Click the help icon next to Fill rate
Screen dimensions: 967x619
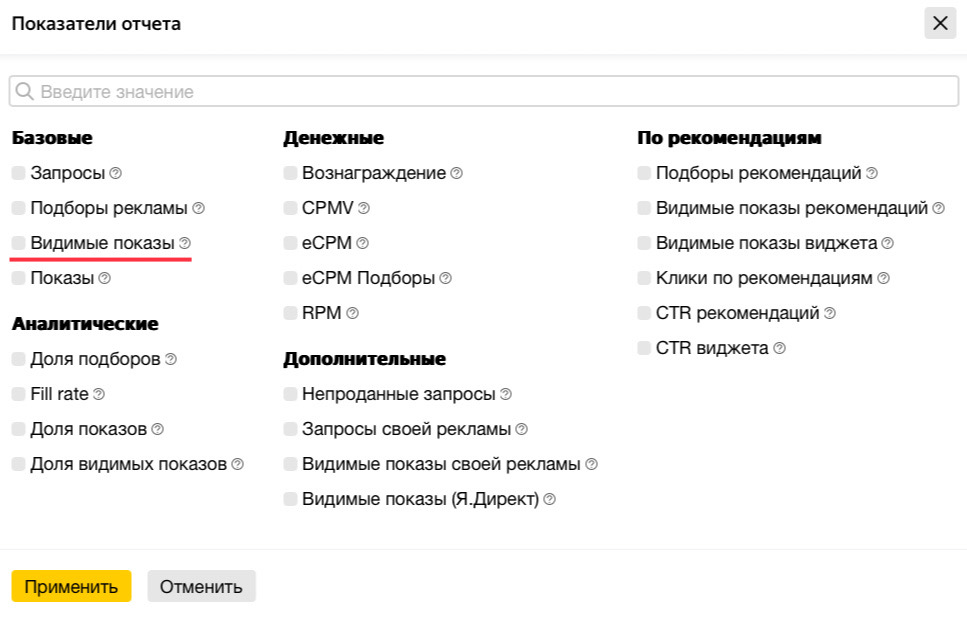tap(99, 394)
